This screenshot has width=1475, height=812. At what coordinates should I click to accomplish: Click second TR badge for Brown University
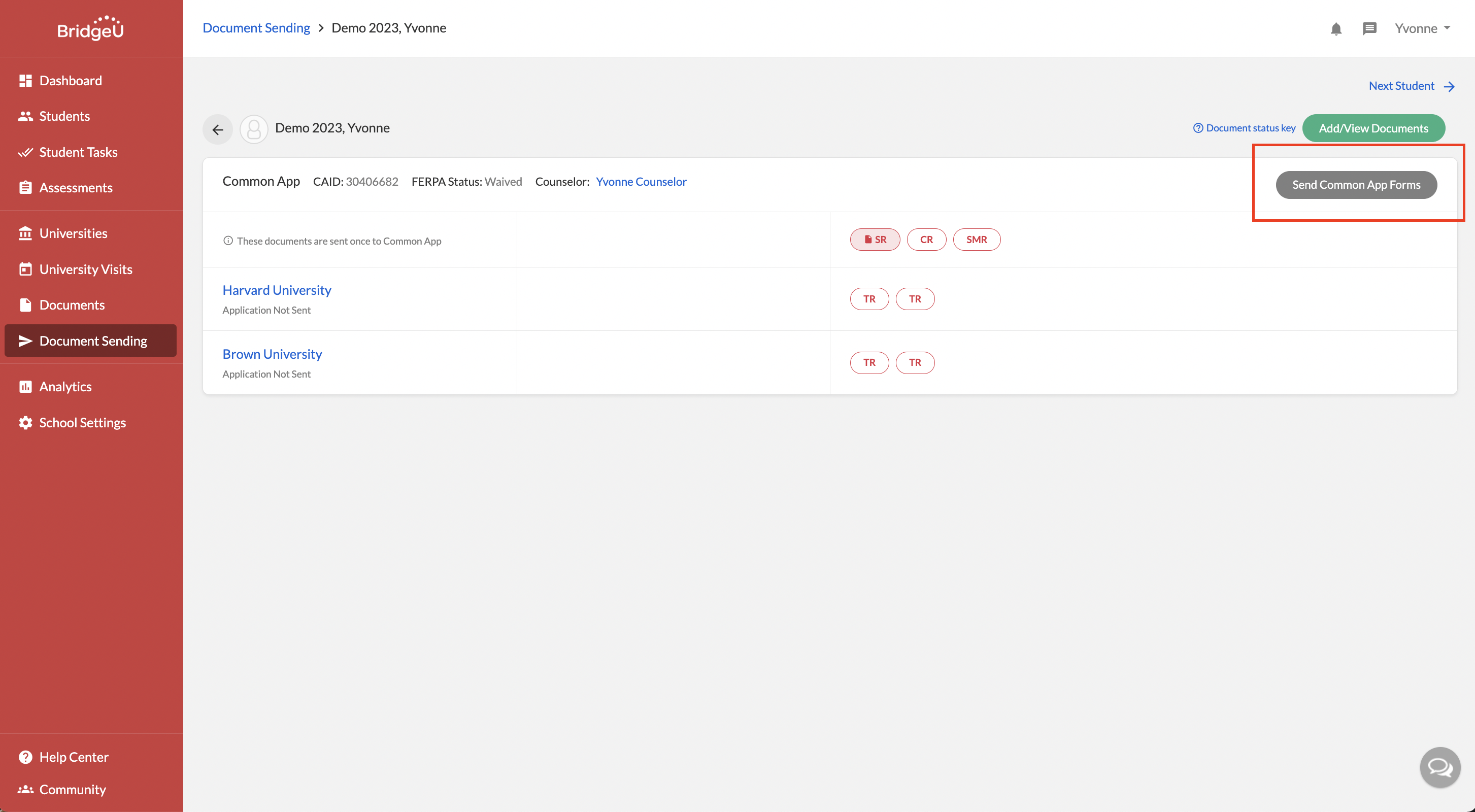pyautogui.click(x=915, y=362)
